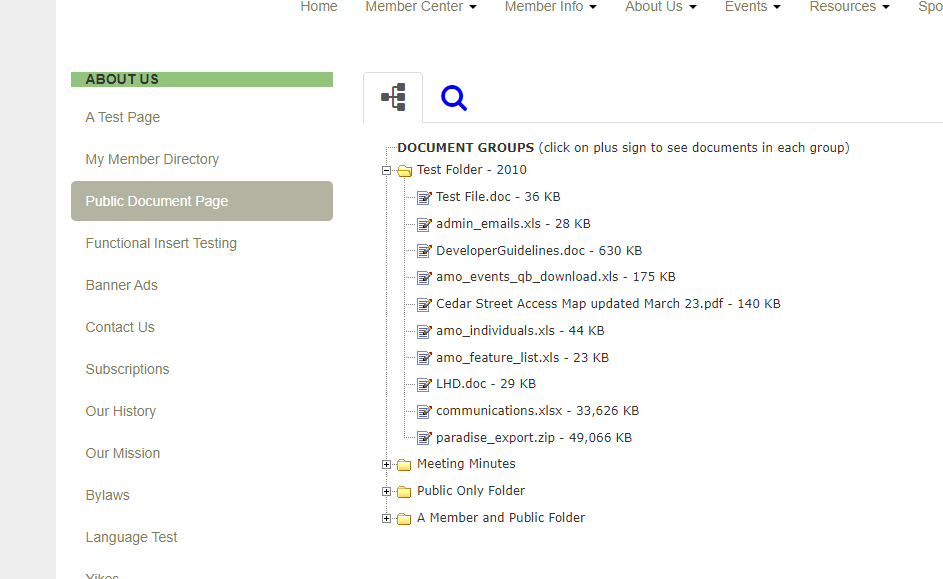943x579 pixels.
Task: Open the document tree view tab icon
Action: (393, 97)
